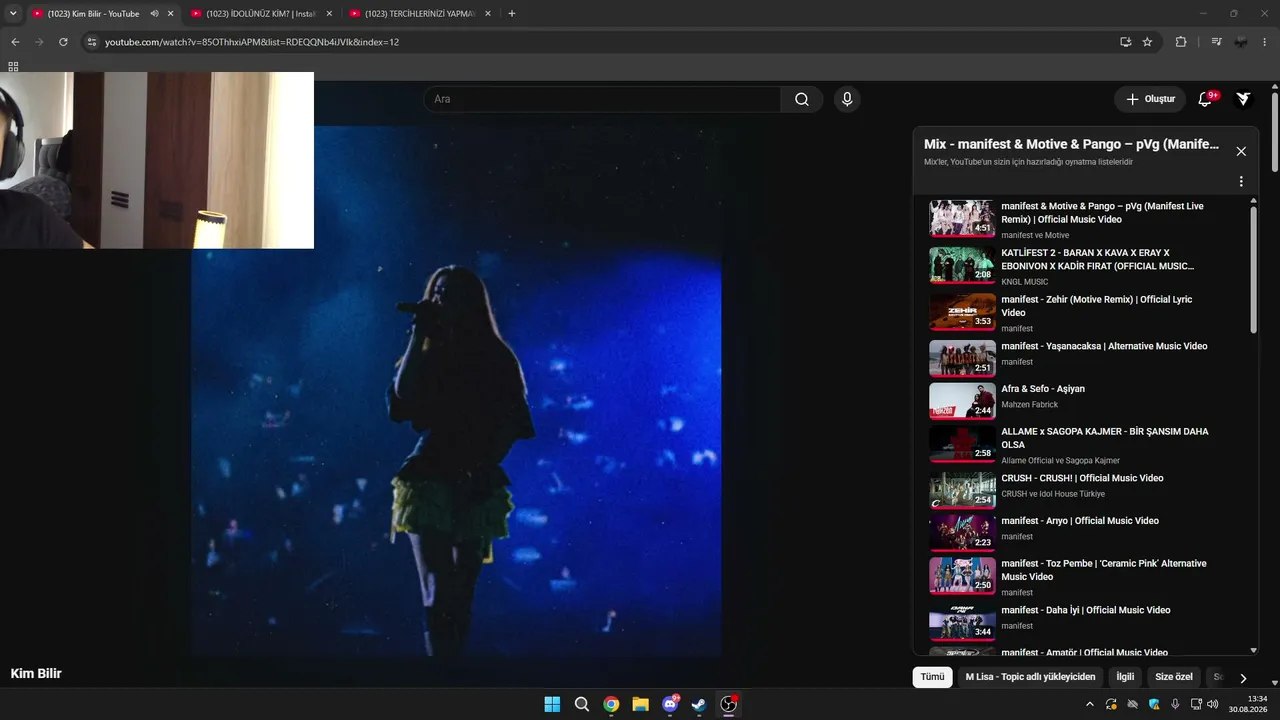This screenshot has height=720, width=1280.
Task: Reload the current page
Action: (63, 42)
